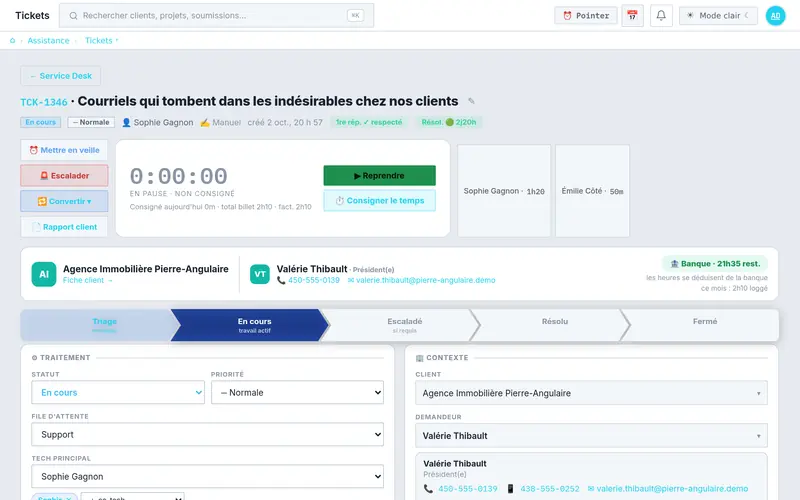
Task: Open the Tech principal dropdown
Action: [x=208, y=476]
